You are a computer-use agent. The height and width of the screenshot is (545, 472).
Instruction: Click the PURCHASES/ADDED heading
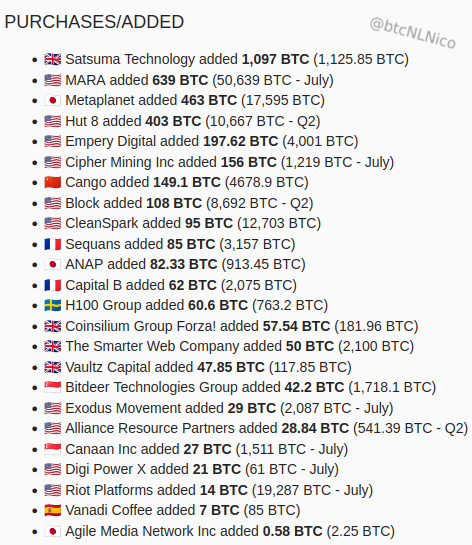click(94, 22)
